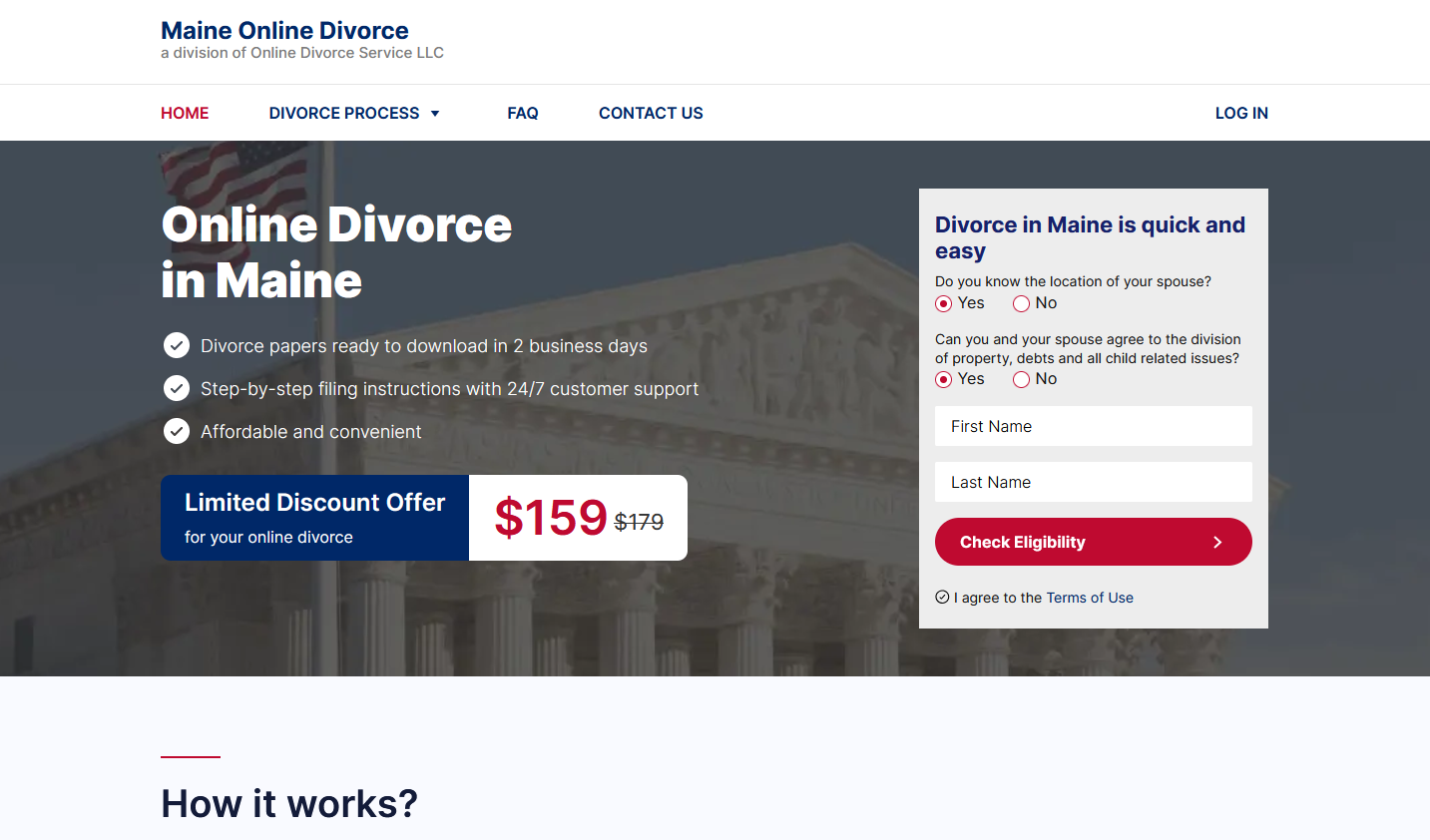
Task: Click checkmark icon beside Affordable and convenient
Action: [177, 431]
